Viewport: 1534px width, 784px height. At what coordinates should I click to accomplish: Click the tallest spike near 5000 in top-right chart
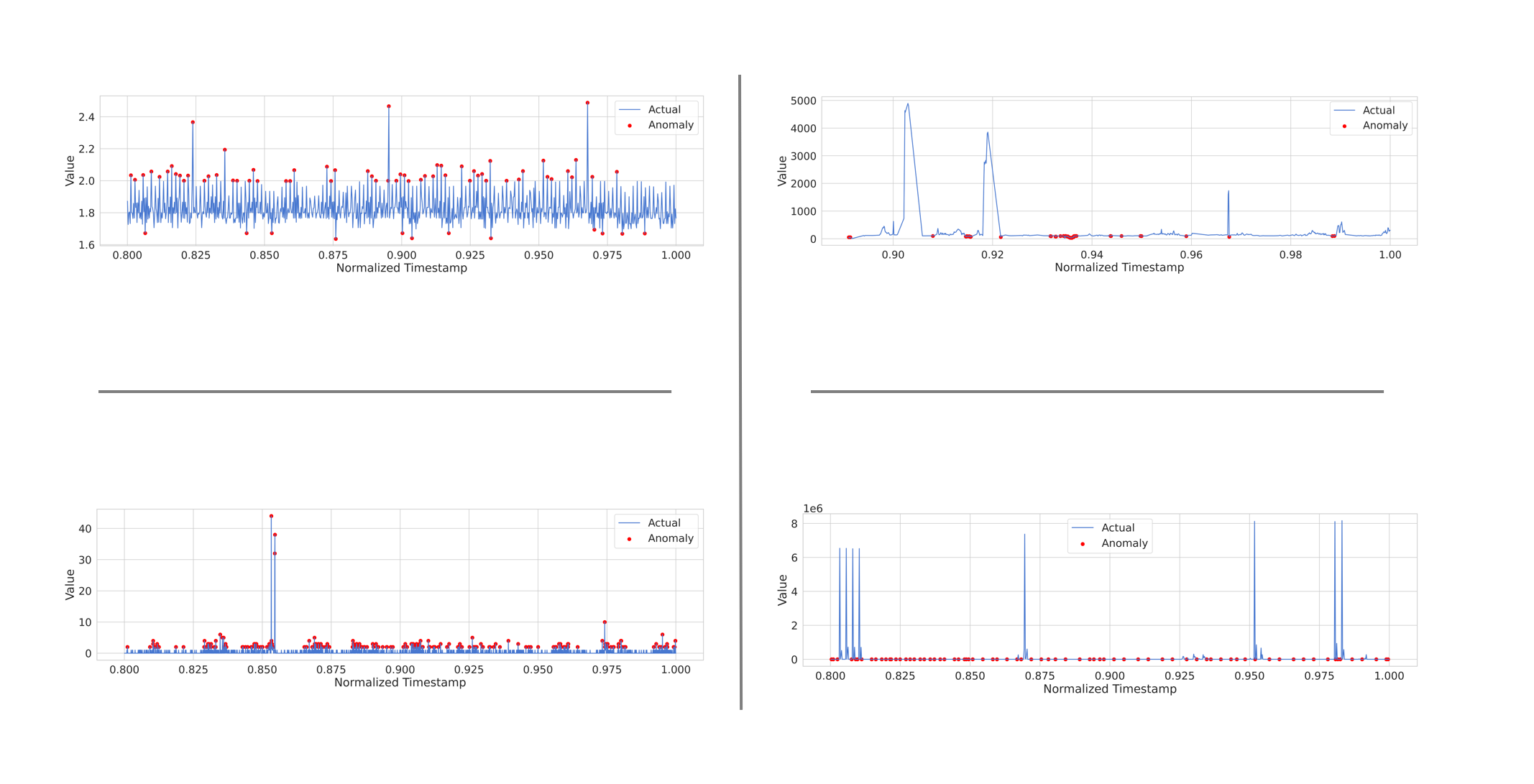tap(908, 105)
